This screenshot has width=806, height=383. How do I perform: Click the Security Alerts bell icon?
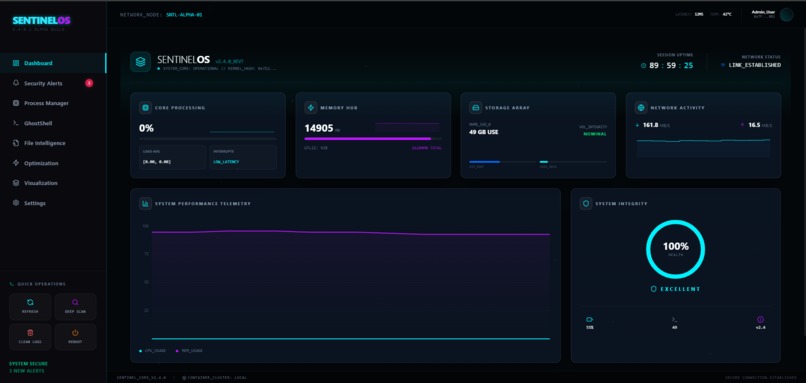(x=16, y=83)
